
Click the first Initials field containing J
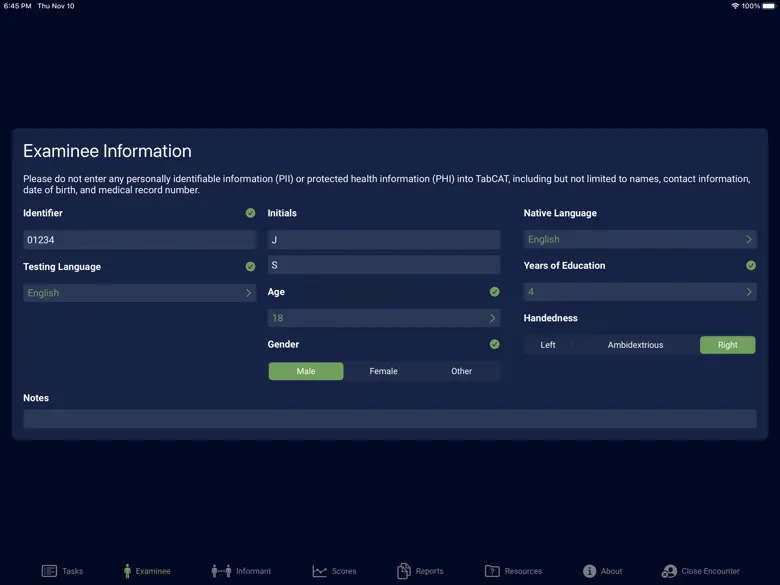[x=383, y=240]
